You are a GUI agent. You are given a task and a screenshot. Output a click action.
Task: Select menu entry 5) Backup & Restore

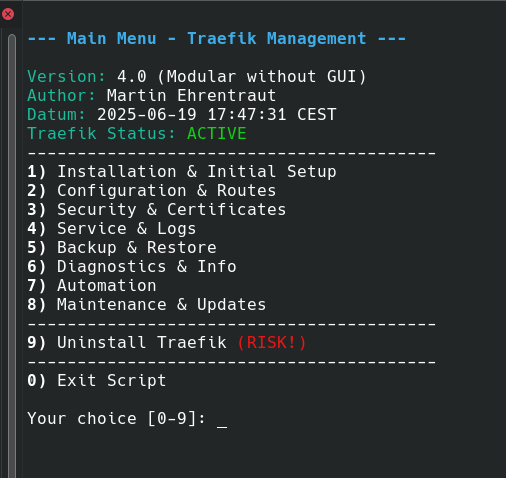(x=122, y=248)
